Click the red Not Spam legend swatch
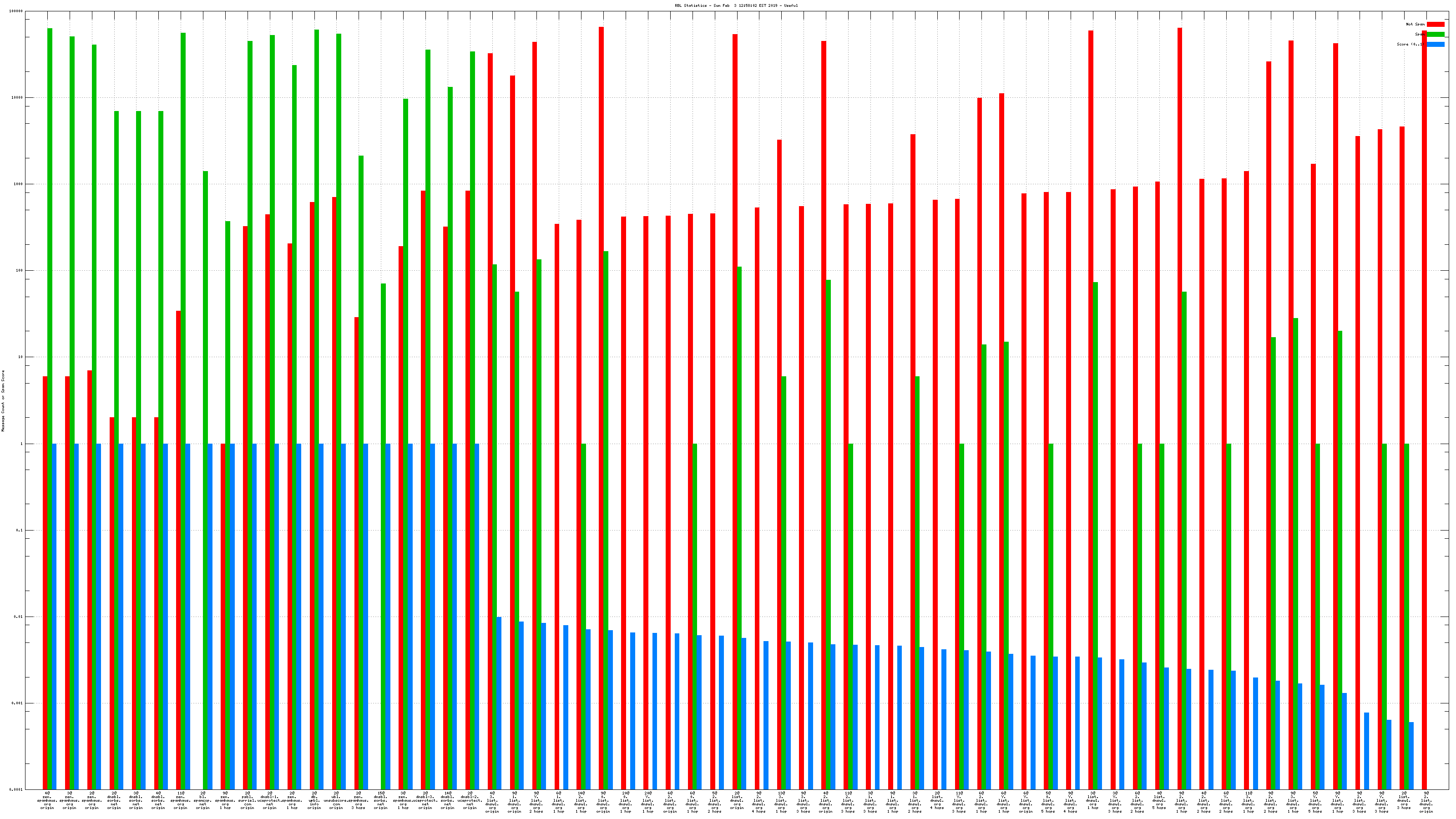This screenshot has height=819, width=1456. pos(1435,24)
